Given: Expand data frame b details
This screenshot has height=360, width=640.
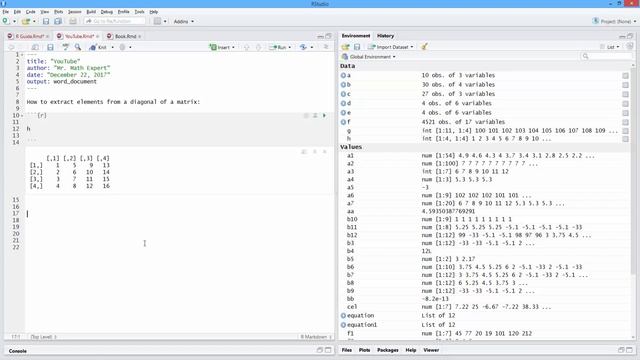Looking at the screenshot, I should (x=343, y=85).
